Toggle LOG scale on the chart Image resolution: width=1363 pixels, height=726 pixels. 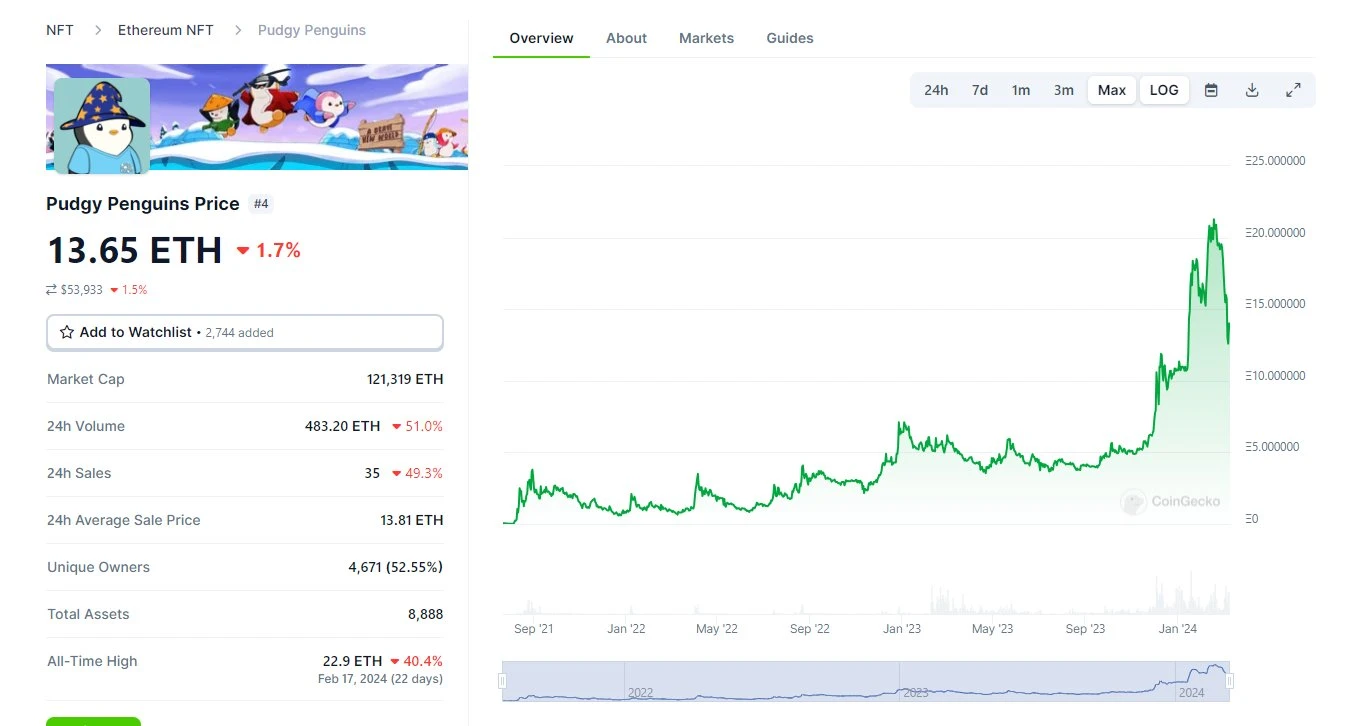click(1164, 90)
